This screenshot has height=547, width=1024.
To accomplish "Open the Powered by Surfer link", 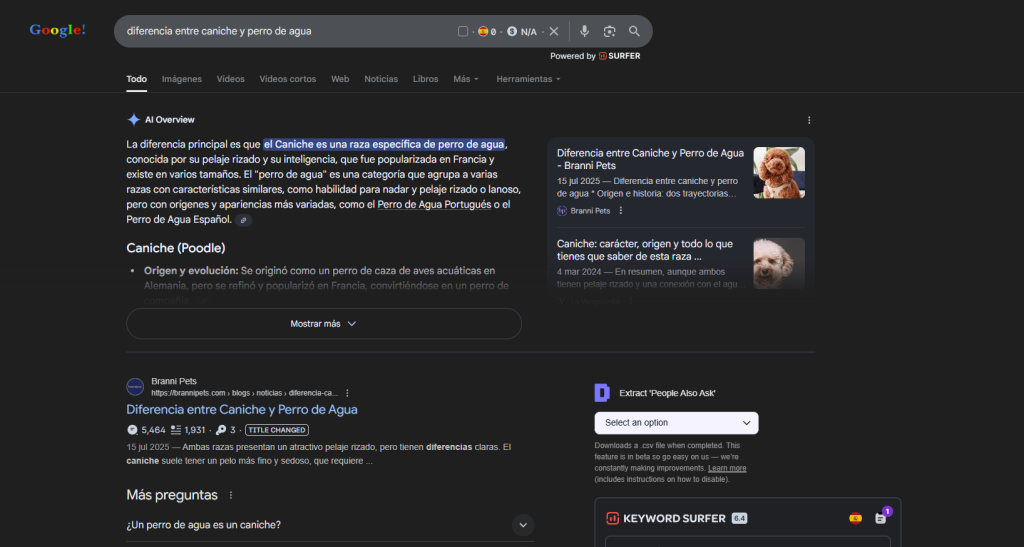I will (595, 56).
